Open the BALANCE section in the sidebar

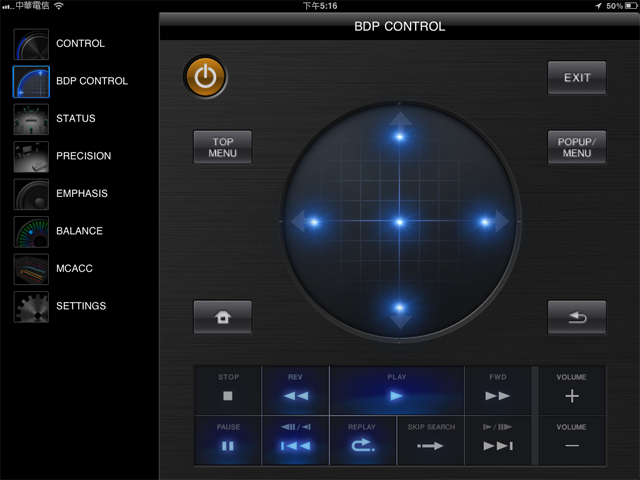click(80, 231)
